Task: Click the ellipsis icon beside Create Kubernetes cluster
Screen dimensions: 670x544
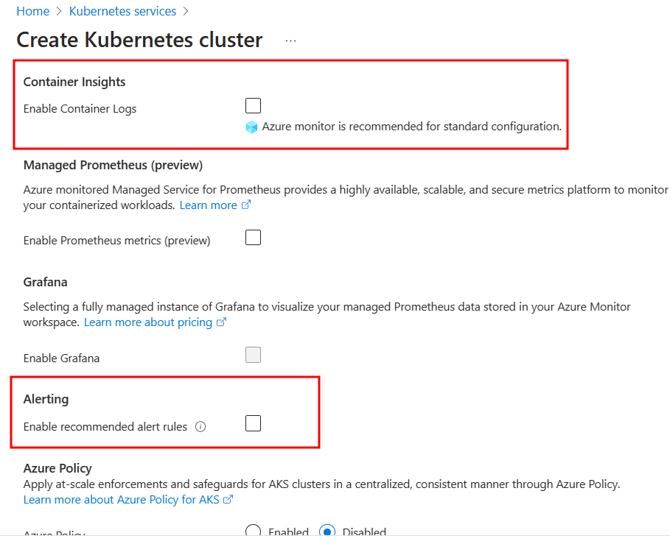Action: 291,41
